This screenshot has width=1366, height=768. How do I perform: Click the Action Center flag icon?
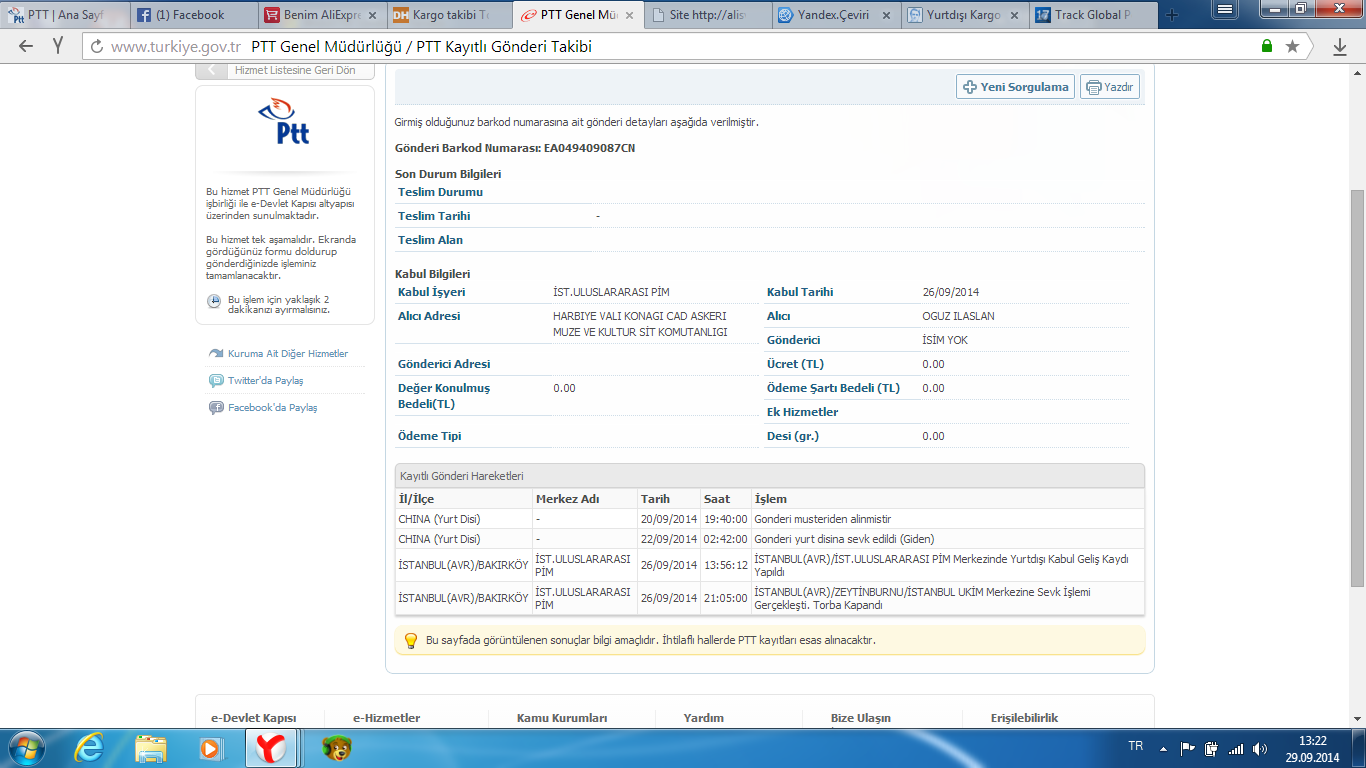point(1188,748)
